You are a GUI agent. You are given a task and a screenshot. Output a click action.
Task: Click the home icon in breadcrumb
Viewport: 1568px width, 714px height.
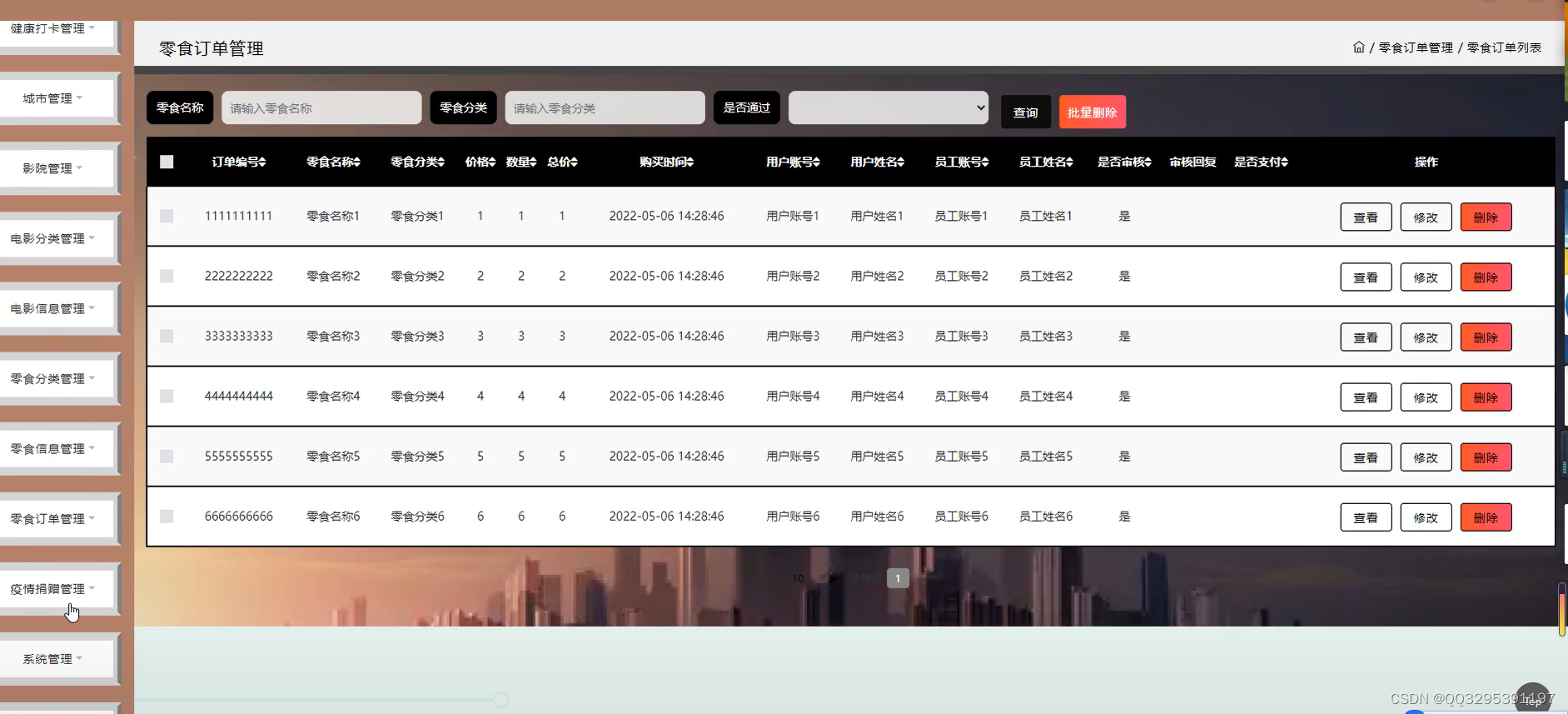click(1358, 47)
